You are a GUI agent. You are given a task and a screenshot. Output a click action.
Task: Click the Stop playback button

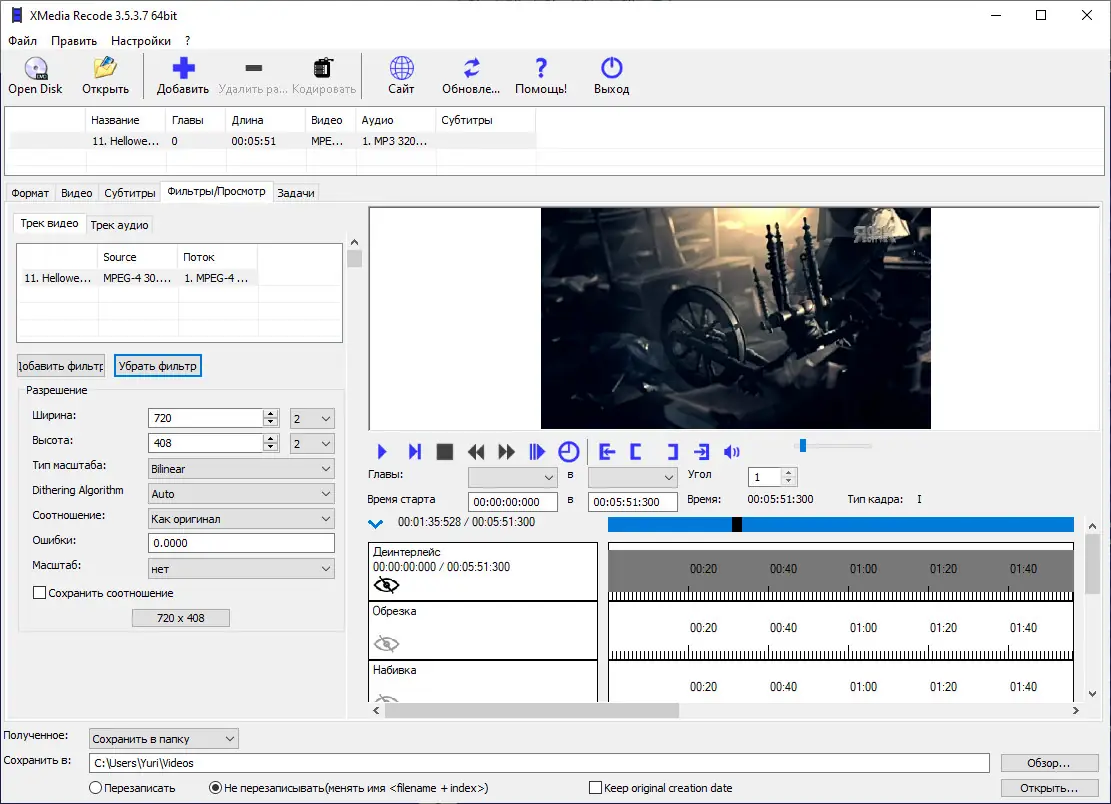click(445, 451)
